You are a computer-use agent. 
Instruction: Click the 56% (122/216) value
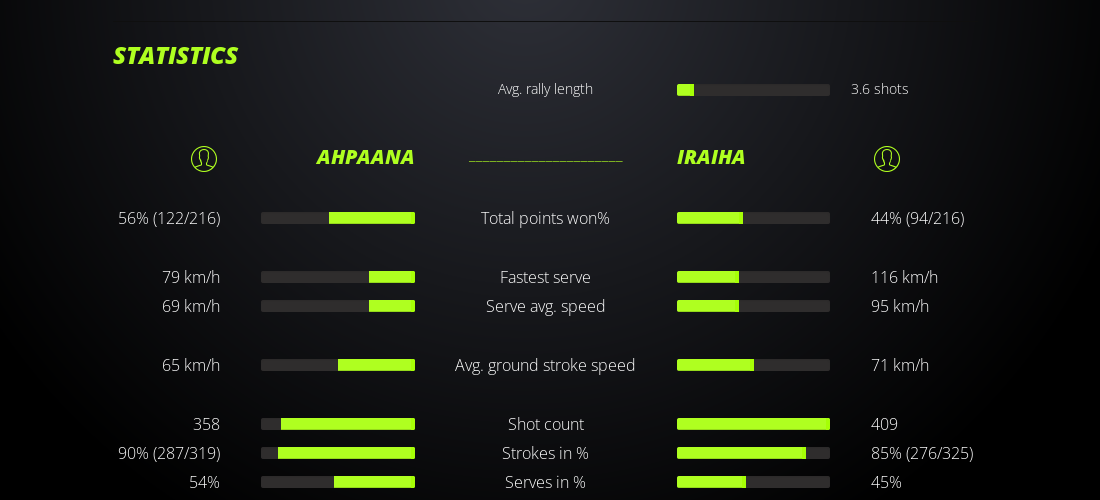tap(169, 218)
